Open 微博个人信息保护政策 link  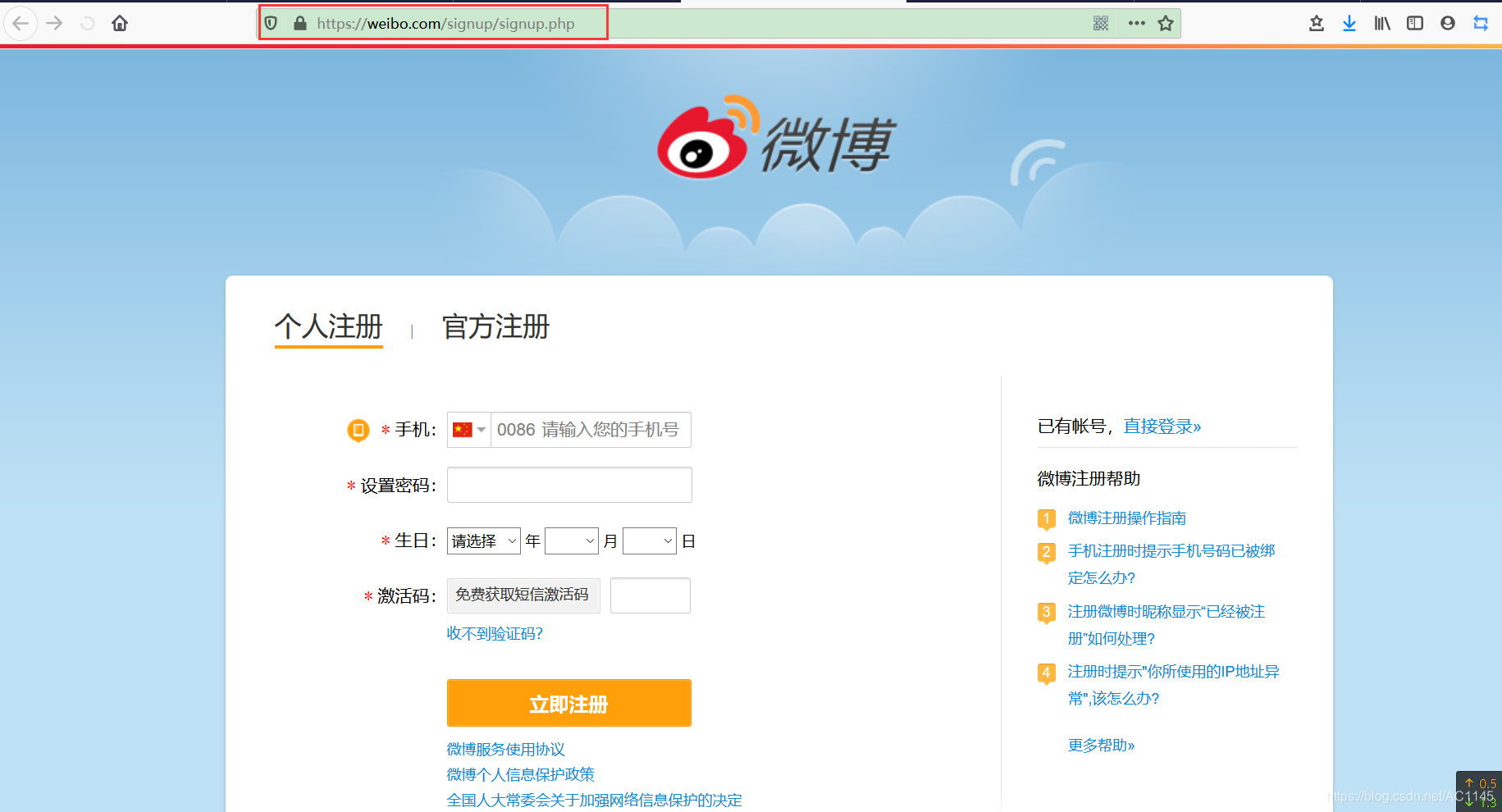point(521,774)
